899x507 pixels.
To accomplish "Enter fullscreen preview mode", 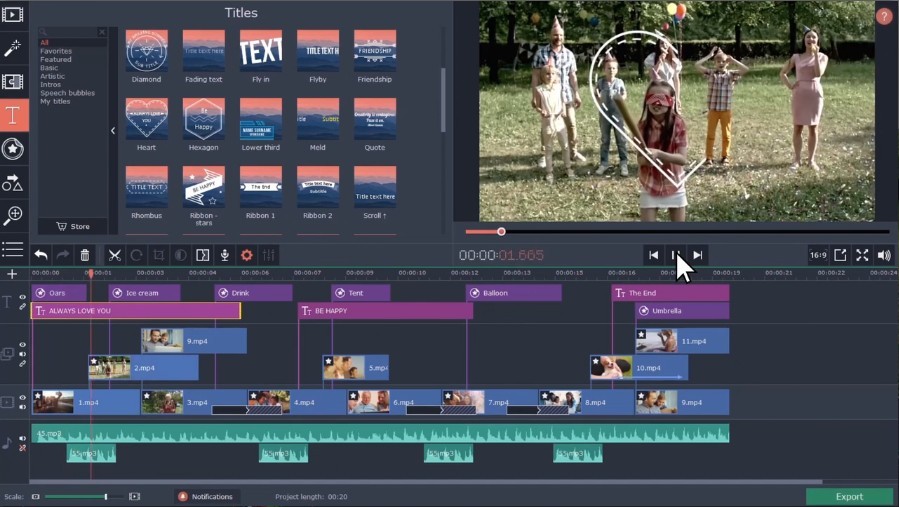I will tap(862, 255).
